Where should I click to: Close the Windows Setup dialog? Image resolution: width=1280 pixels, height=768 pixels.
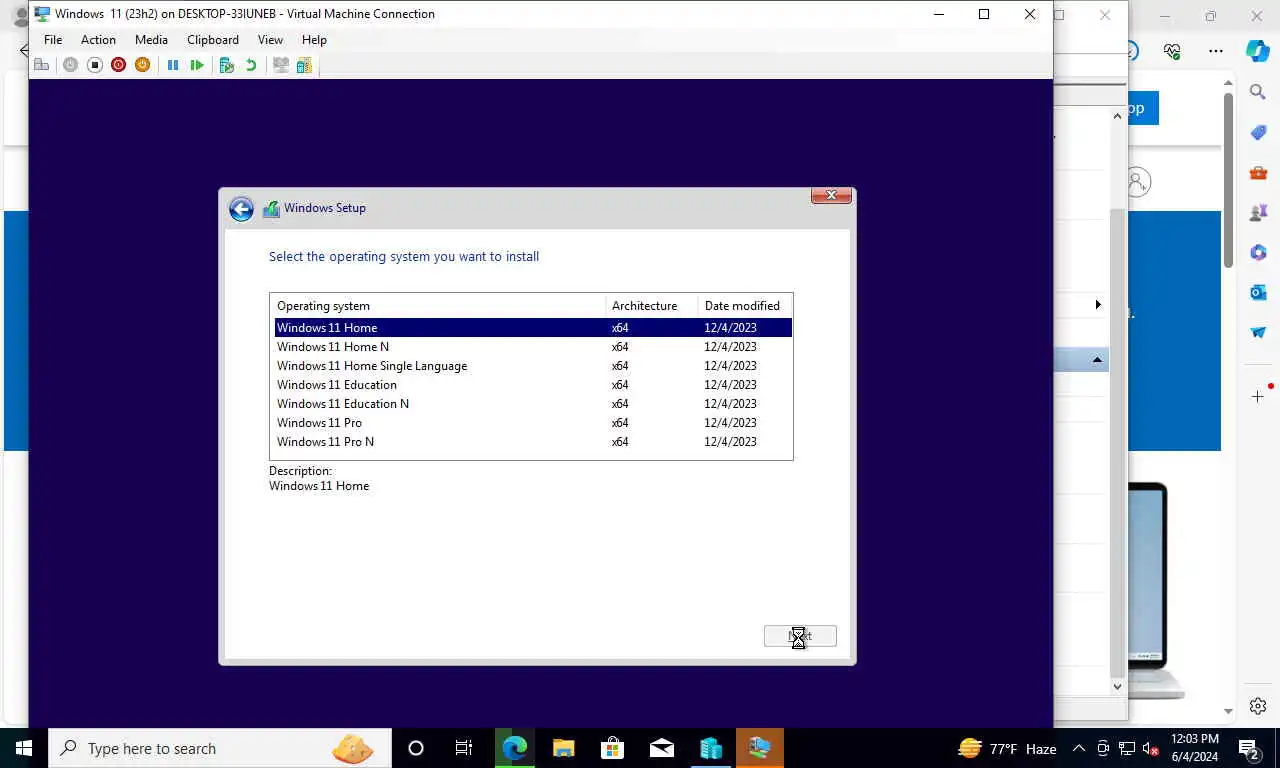[831, 195]
